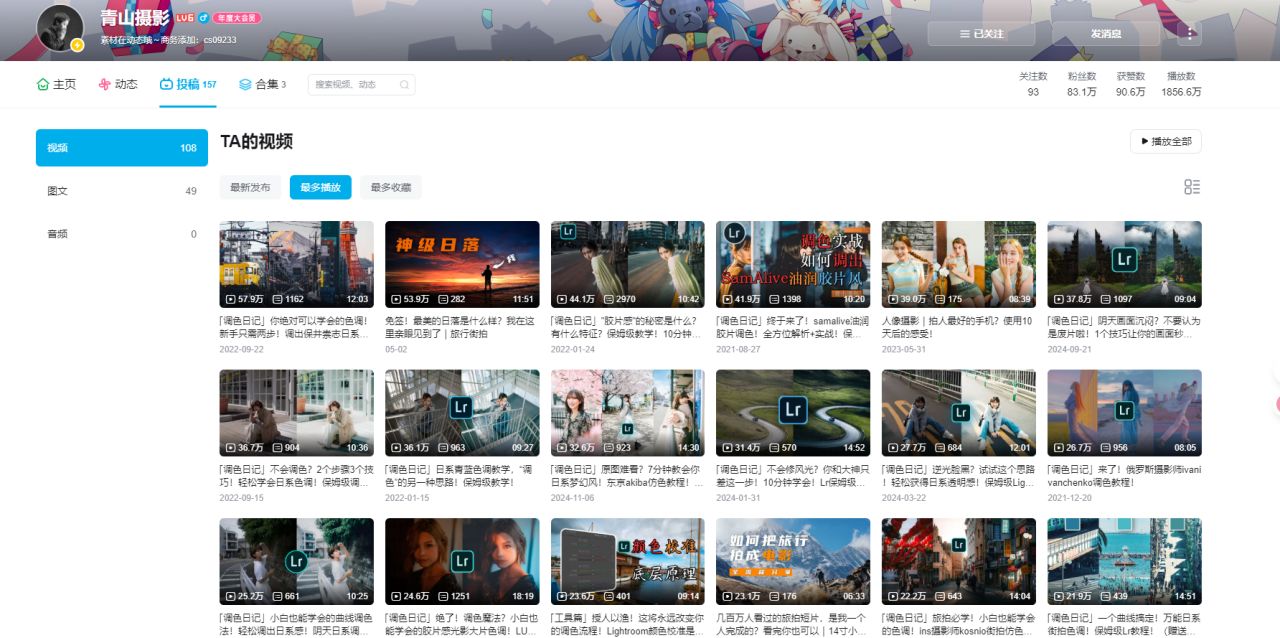Open the thumbnail lasting 18:19

(462, 561)
